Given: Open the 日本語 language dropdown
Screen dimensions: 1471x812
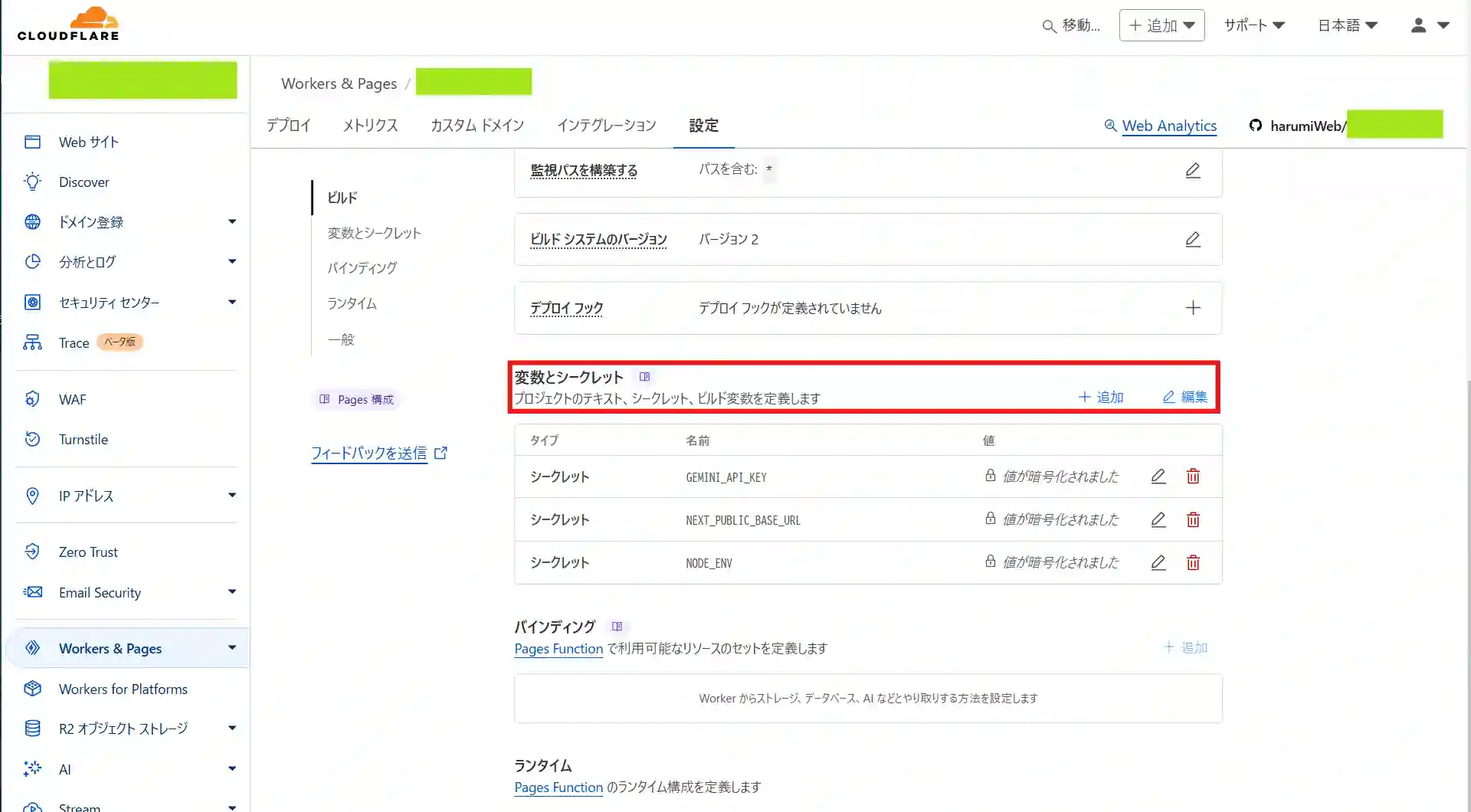Looking at the screenshot, I should (1348, 25).
